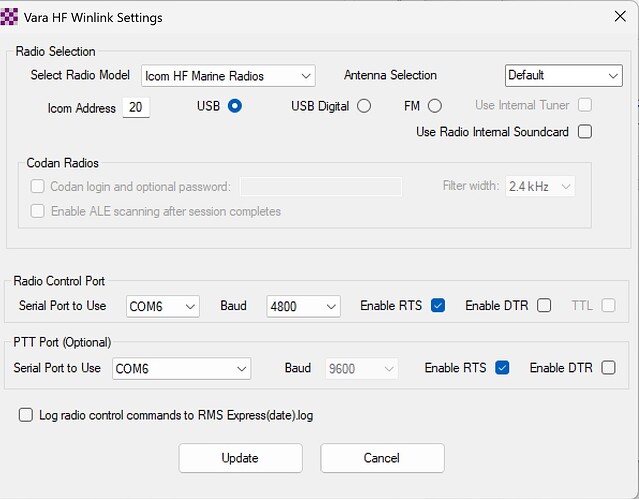Viewport: 639px width, 499px height.
Task: Close the Vara HF Winlink Settings dialog
Action: tap(613, 17)
